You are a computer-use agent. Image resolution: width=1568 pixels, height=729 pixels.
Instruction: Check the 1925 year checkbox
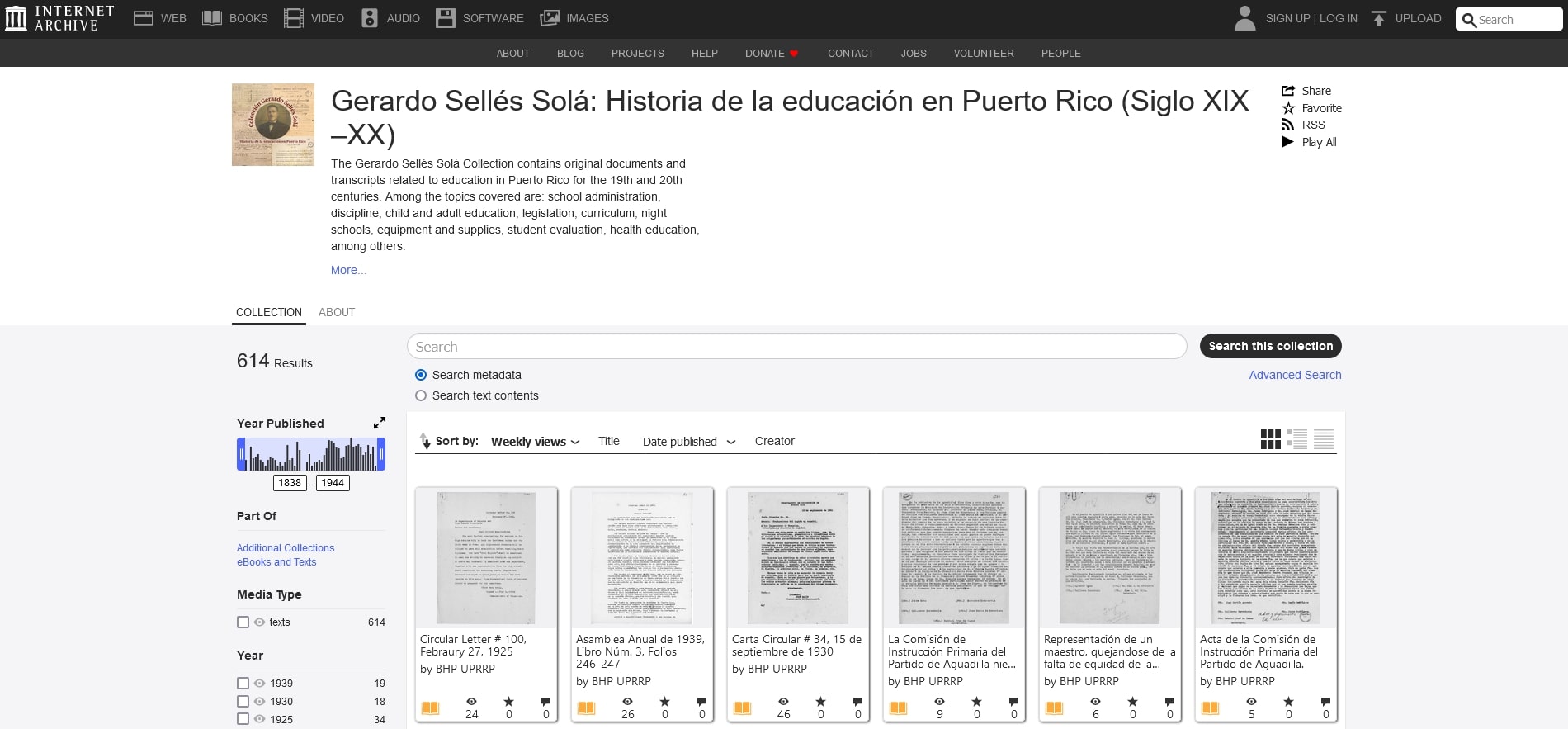click(x=243, y=720)
